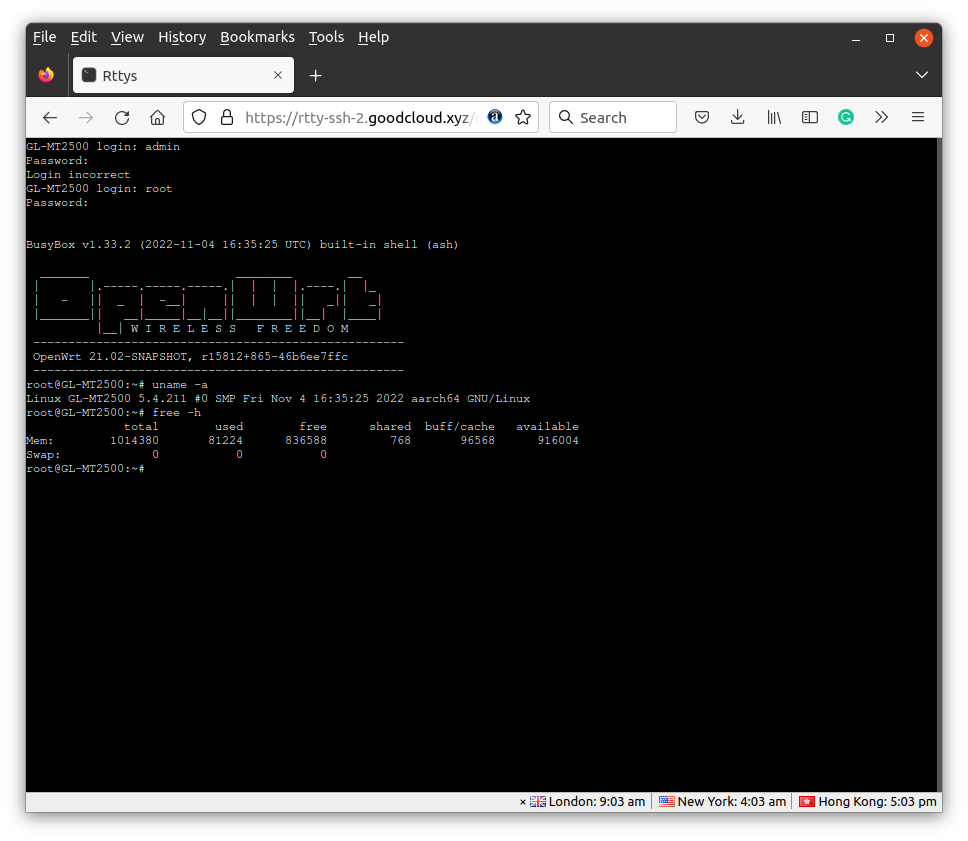Close the Rttys tab

[x=278, y=75]
